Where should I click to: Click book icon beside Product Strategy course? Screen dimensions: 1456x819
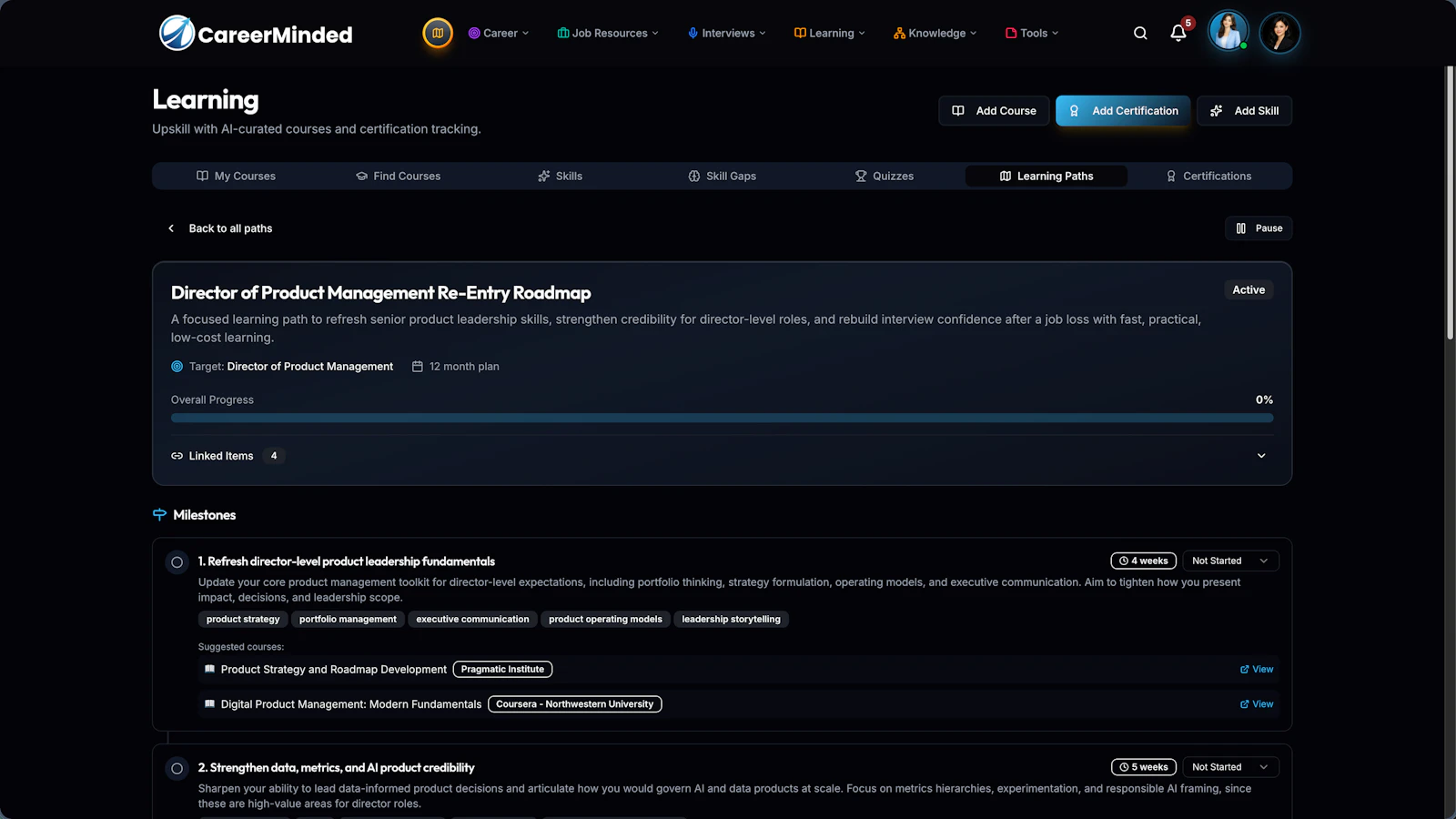209,669
